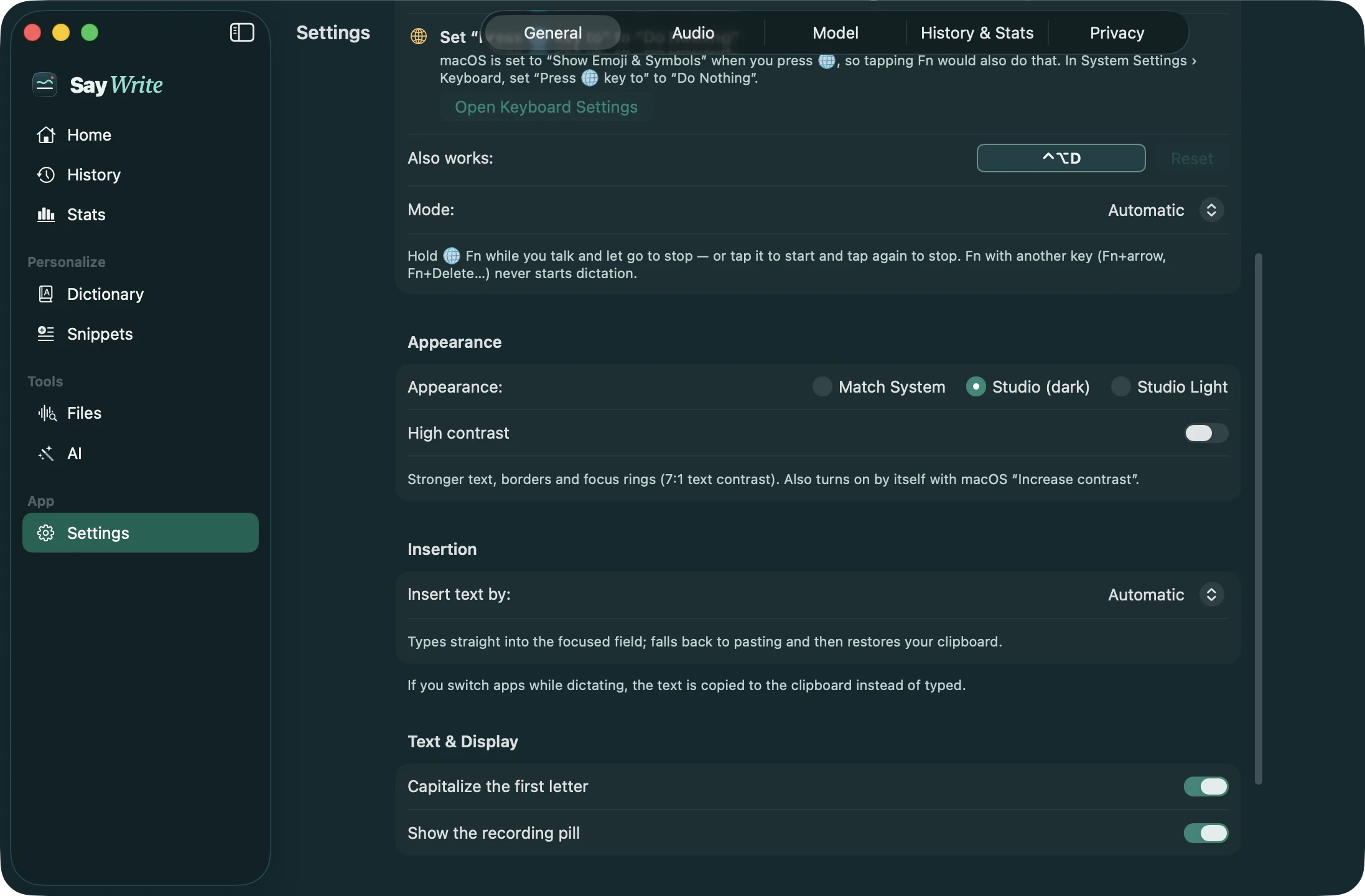This screenshot has width=1365, height=896.
Task: Click the Also works label
Action: 450,158
